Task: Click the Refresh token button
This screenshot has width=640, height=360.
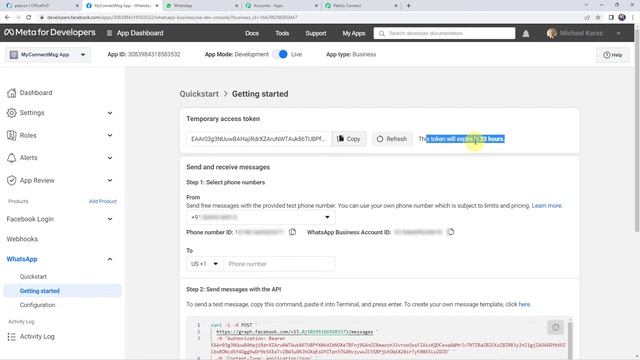Action: pos(392,139)
